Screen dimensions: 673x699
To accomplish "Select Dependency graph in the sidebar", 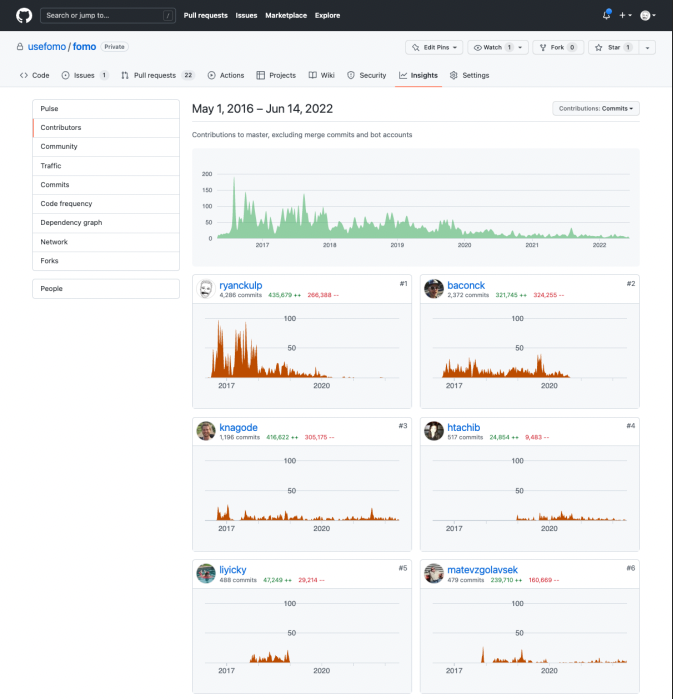I will coord(106,222).
